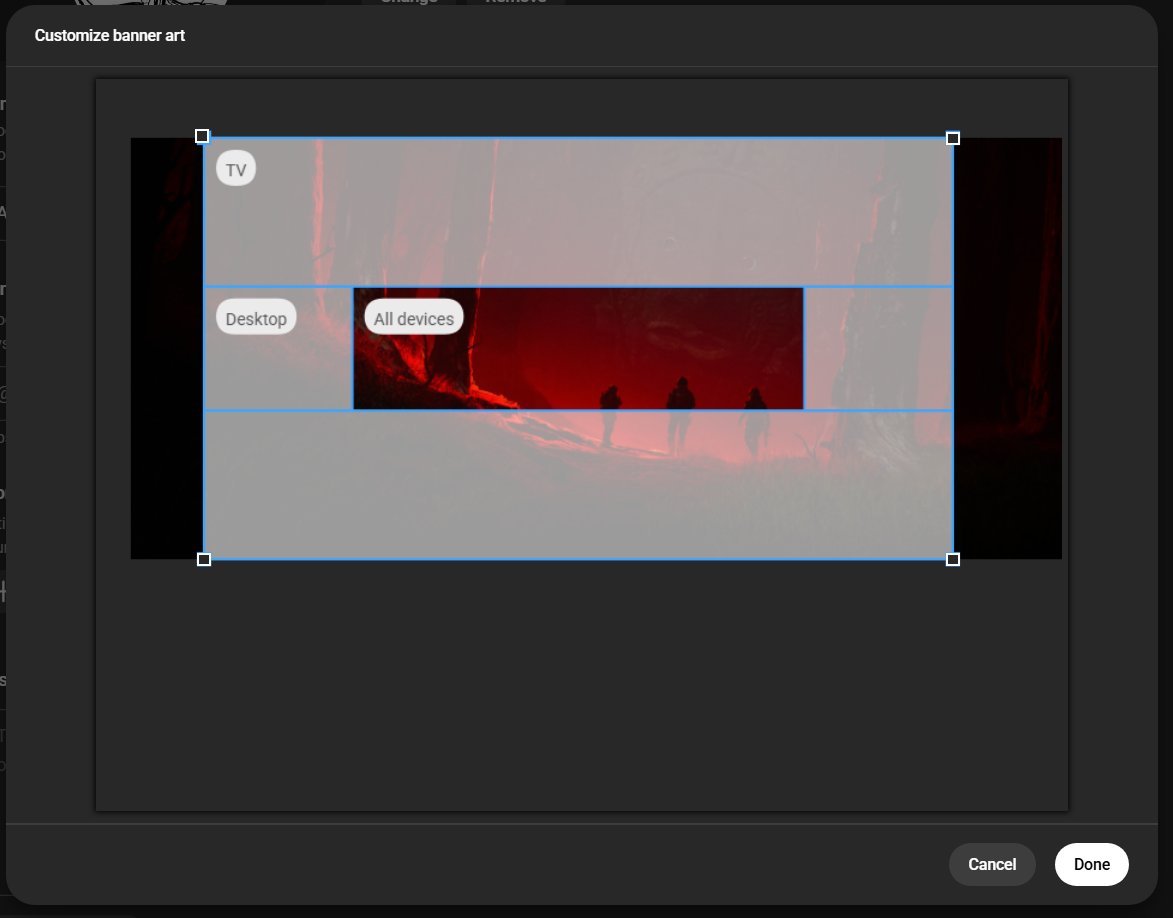The height and width of the screenshot is (918, 1173).
Task: Click the 'Customize banner art' dialog title
Action: (109, 35)
